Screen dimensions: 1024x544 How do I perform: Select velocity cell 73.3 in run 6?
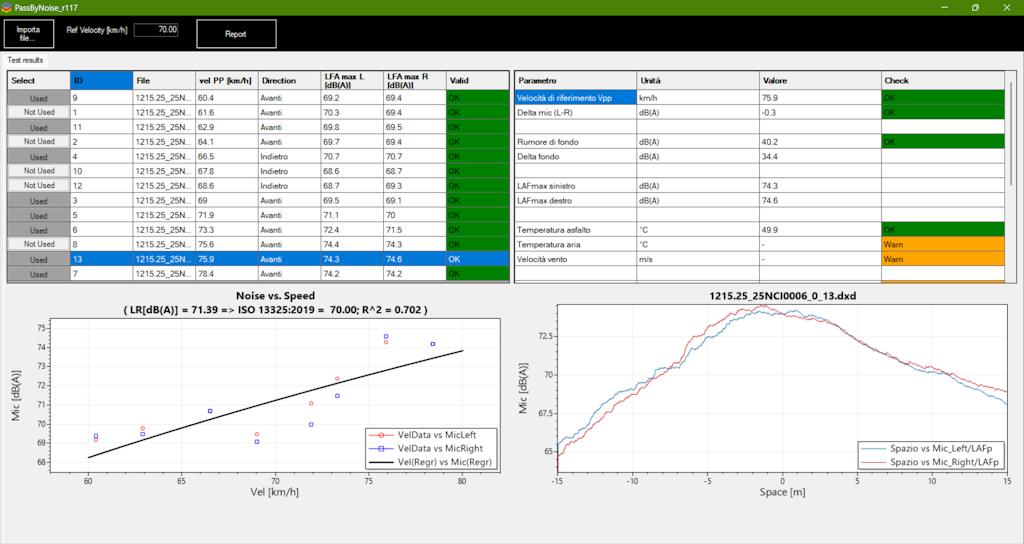[x=227, y=230]
